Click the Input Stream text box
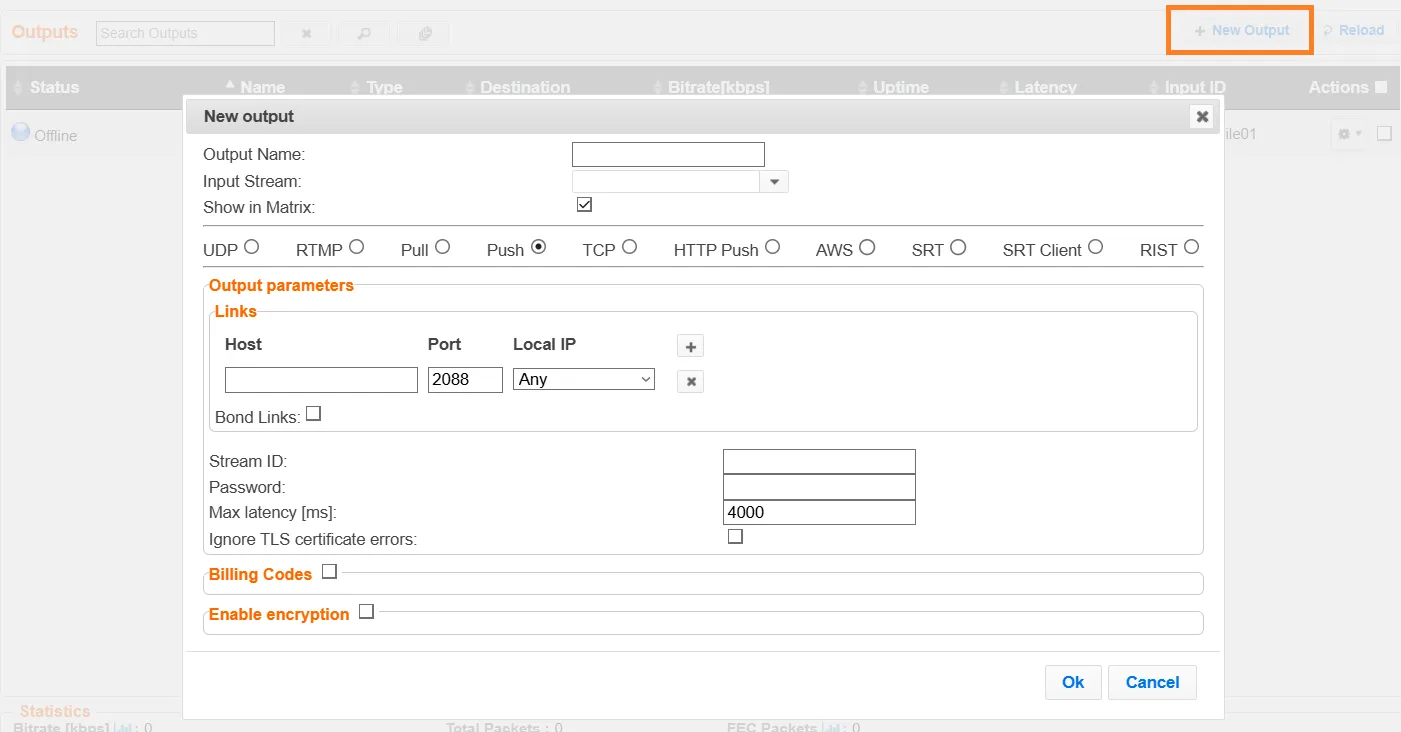Viewport: 1401px width, 732px height. pos(666,182)
